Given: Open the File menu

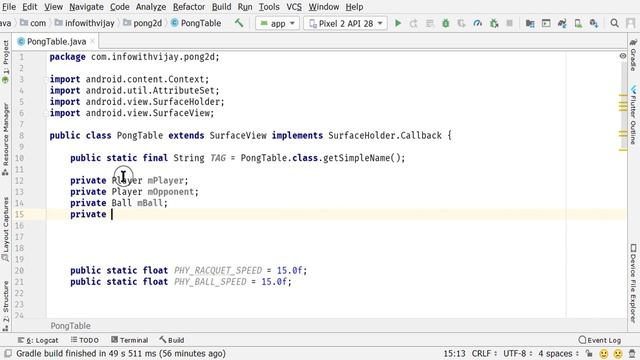Looking at the screenshot, I should pyautogui.click(x=8, y=7).
